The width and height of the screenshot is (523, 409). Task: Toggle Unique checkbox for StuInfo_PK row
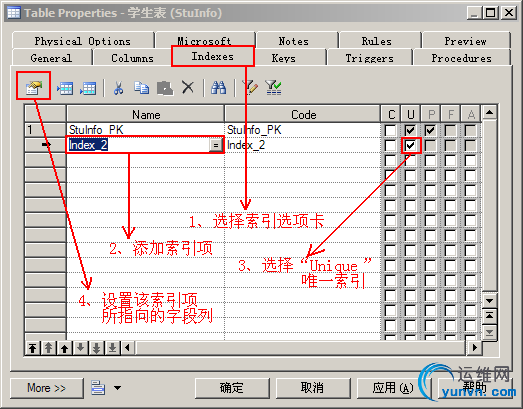(411, 130)
